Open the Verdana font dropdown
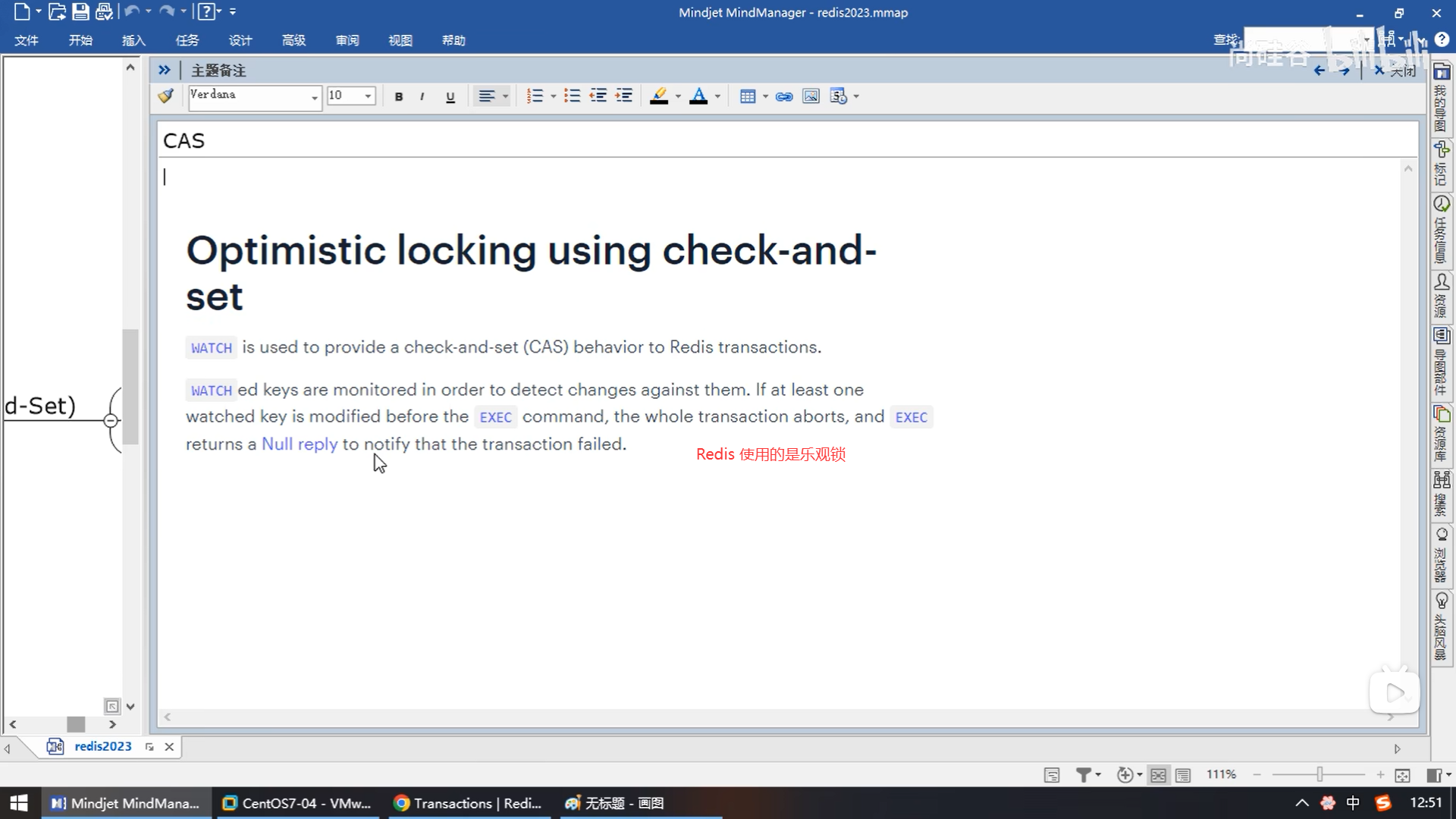The height and width of the screenshot is (819, 1456). coord(314,96)
